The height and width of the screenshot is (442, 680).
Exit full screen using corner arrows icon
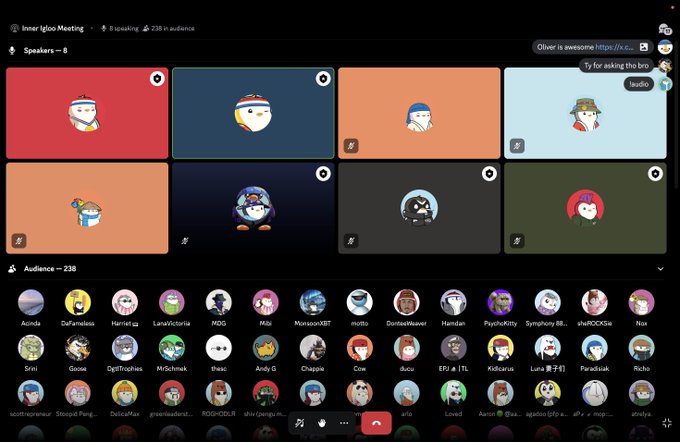667,423
